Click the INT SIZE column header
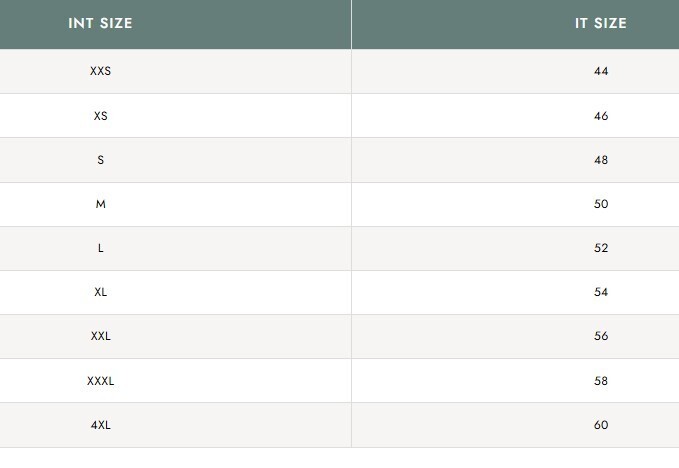679x468 pixels. (x=100, y=23)
